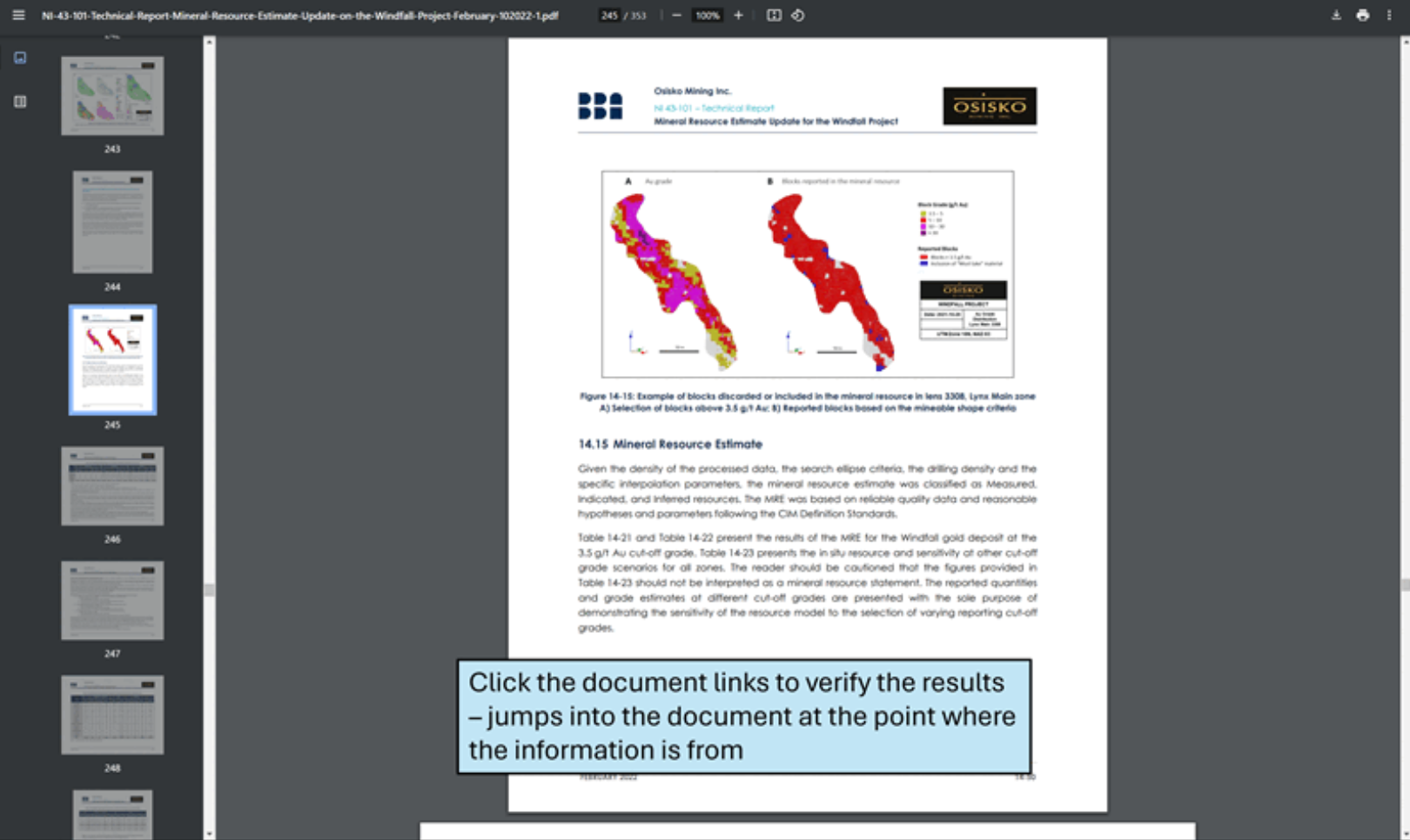
Task: Click the fit to page icon
Action: (774, 15)
